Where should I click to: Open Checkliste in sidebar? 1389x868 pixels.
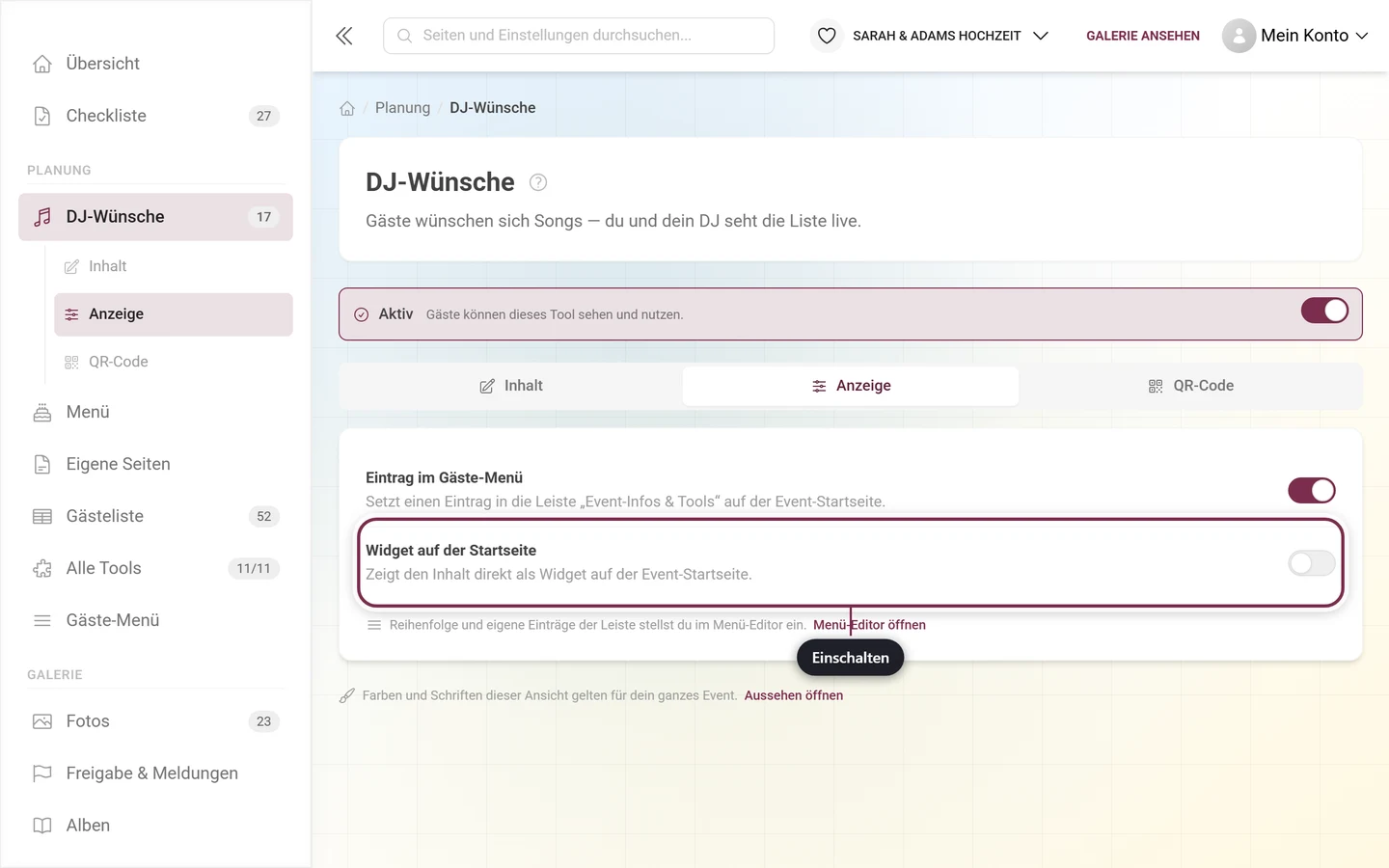coord(155,116)
